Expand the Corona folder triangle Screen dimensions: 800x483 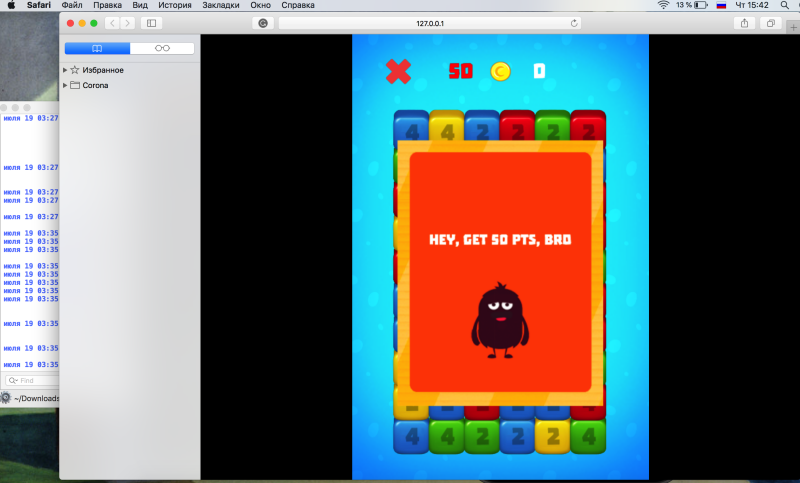click(65, 85)
